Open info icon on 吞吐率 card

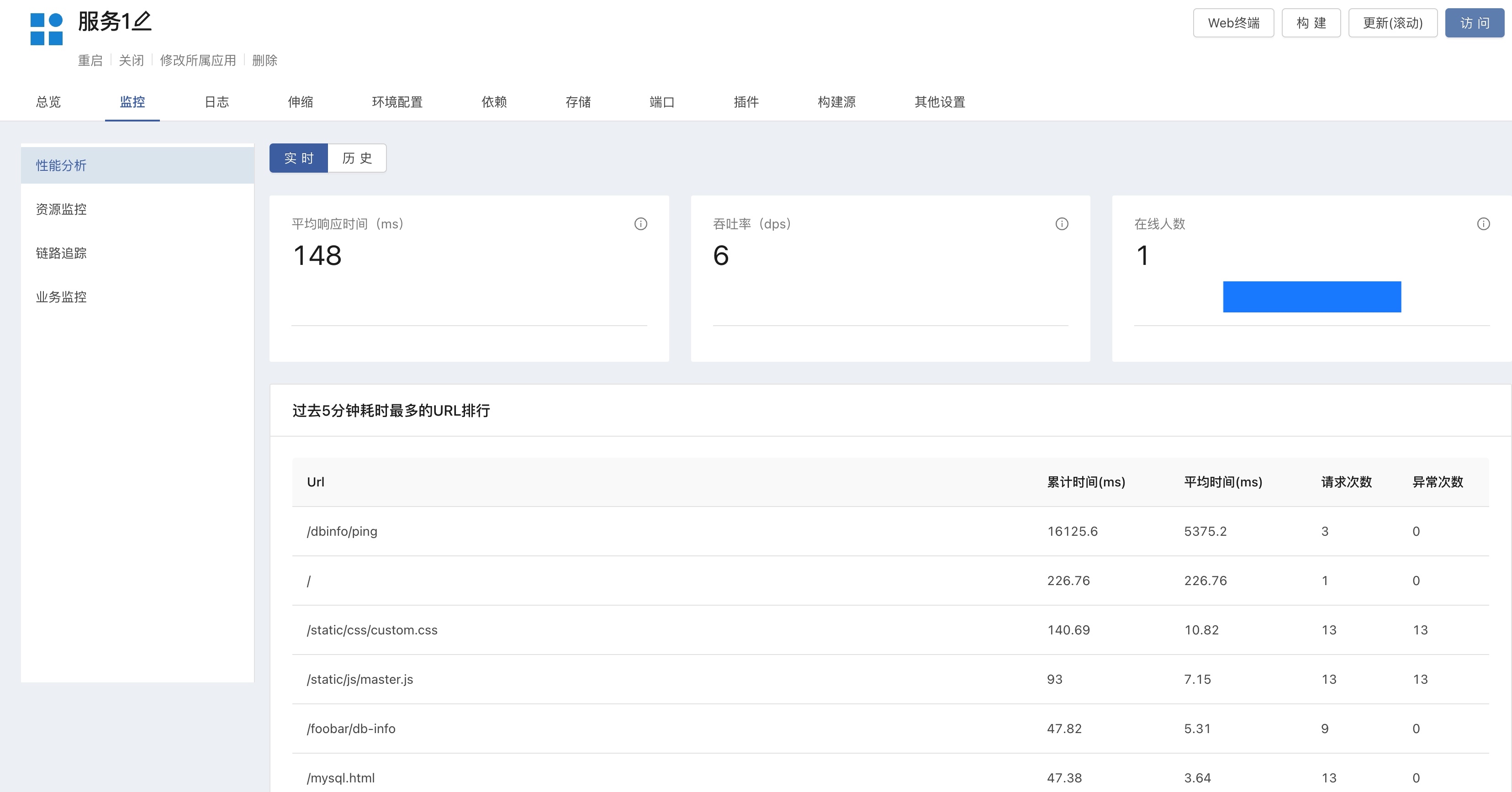[x=1062, y=224]
